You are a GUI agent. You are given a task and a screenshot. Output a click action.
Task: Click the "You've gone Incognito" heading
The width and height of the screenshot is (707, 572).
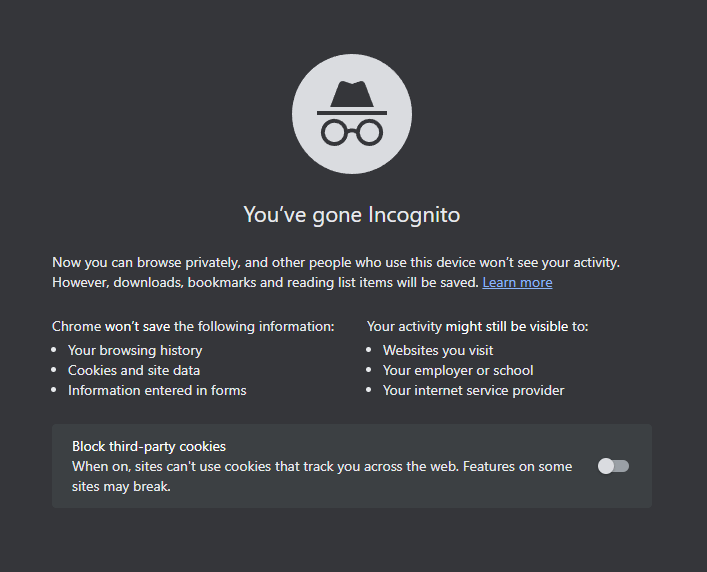tap(352, 214)
